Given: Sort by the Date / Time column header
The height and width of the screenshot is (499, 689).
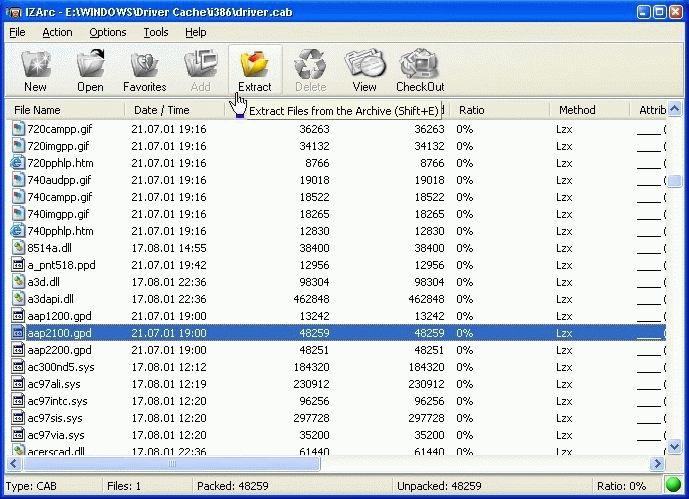Looking at the screenshot, I should (x=175, y=110).
